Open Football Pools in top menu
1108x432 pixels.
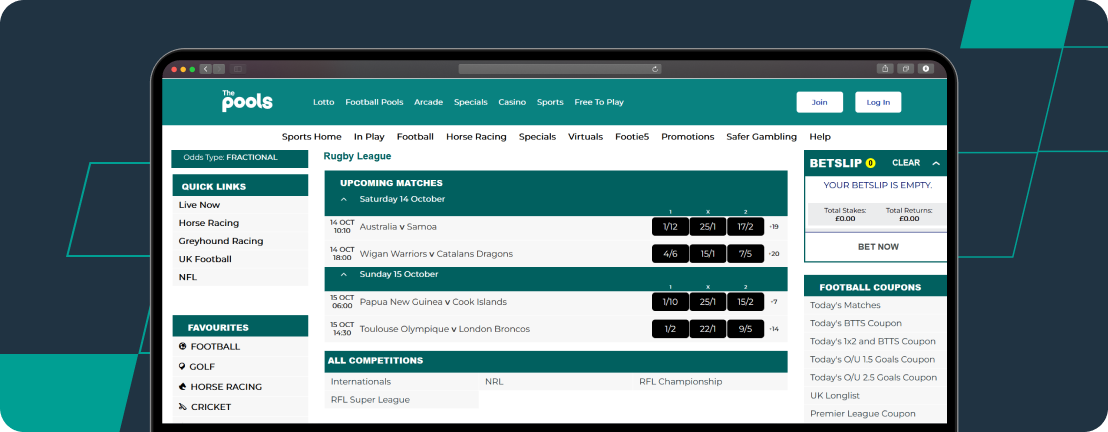(374, 102)
